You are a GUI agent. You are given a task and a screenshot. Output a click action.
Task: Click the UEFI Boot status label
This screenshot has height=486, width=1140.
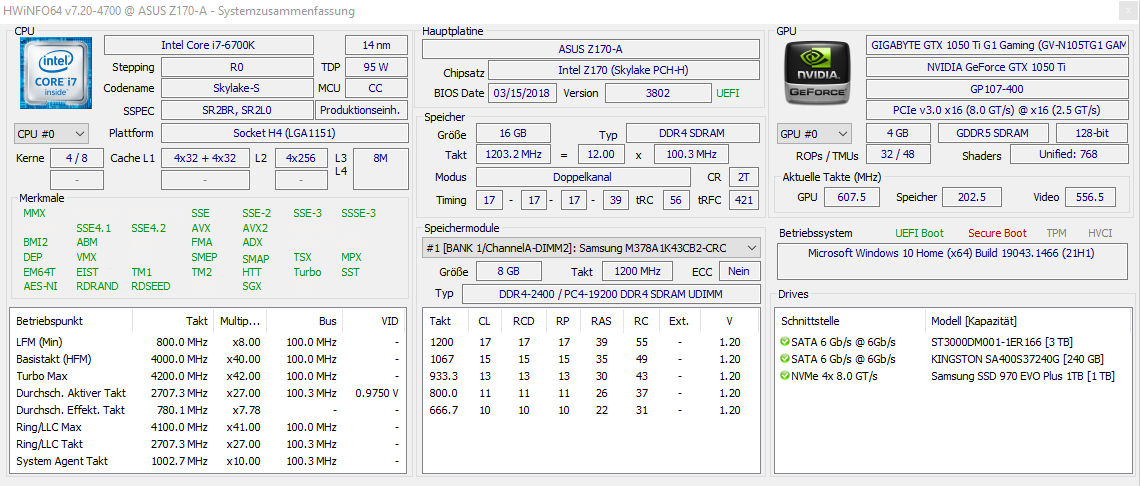click(x=920, y=234)
